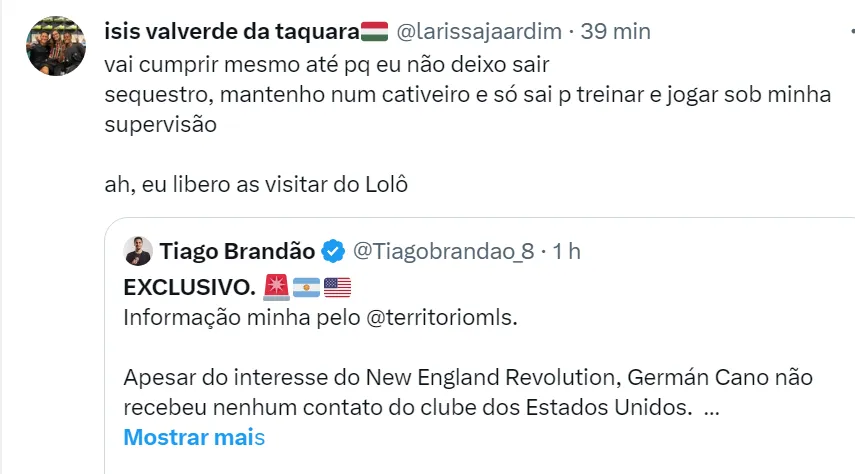This screenshot has width=855, height=474.
Task: Click the bold EXCLUSIVO. heading text
Action: click(x=188, y=288)
